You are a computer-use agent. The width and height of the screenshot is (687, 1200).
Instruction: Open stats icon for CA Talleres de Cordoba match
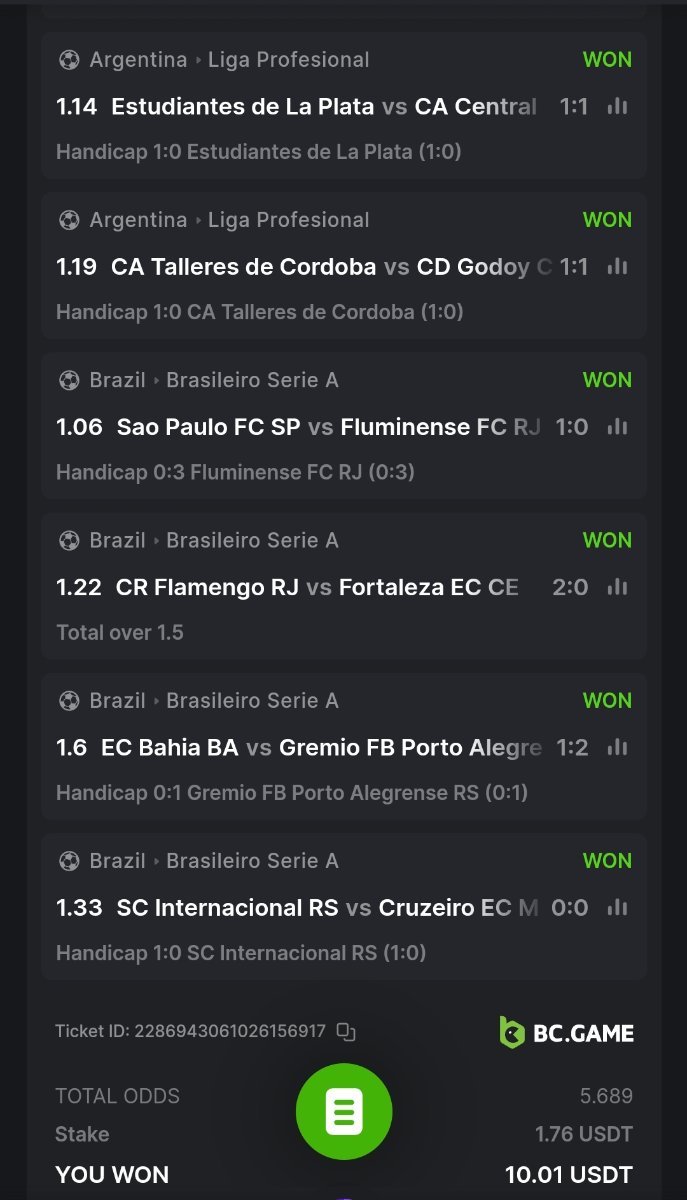coord(618,266)
